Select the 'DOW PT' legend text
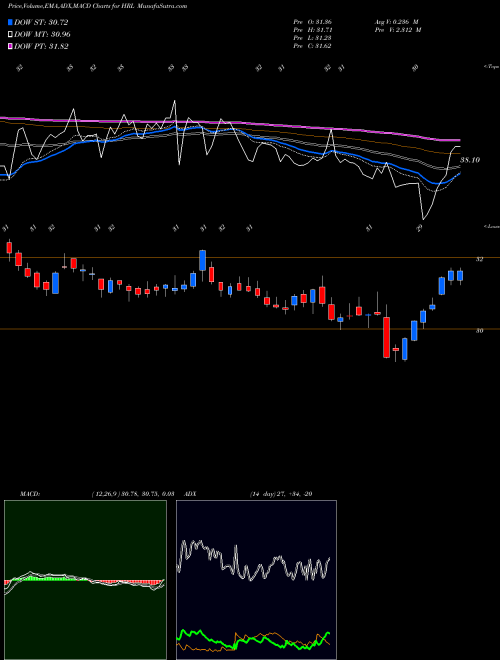The image size is (500, 660). click(41, 46)
